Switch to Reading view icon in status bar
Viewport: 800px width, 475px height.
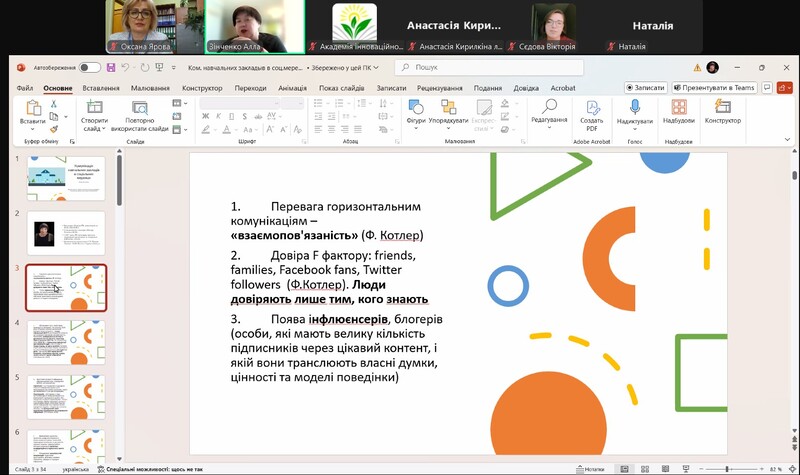click(665, 469)
